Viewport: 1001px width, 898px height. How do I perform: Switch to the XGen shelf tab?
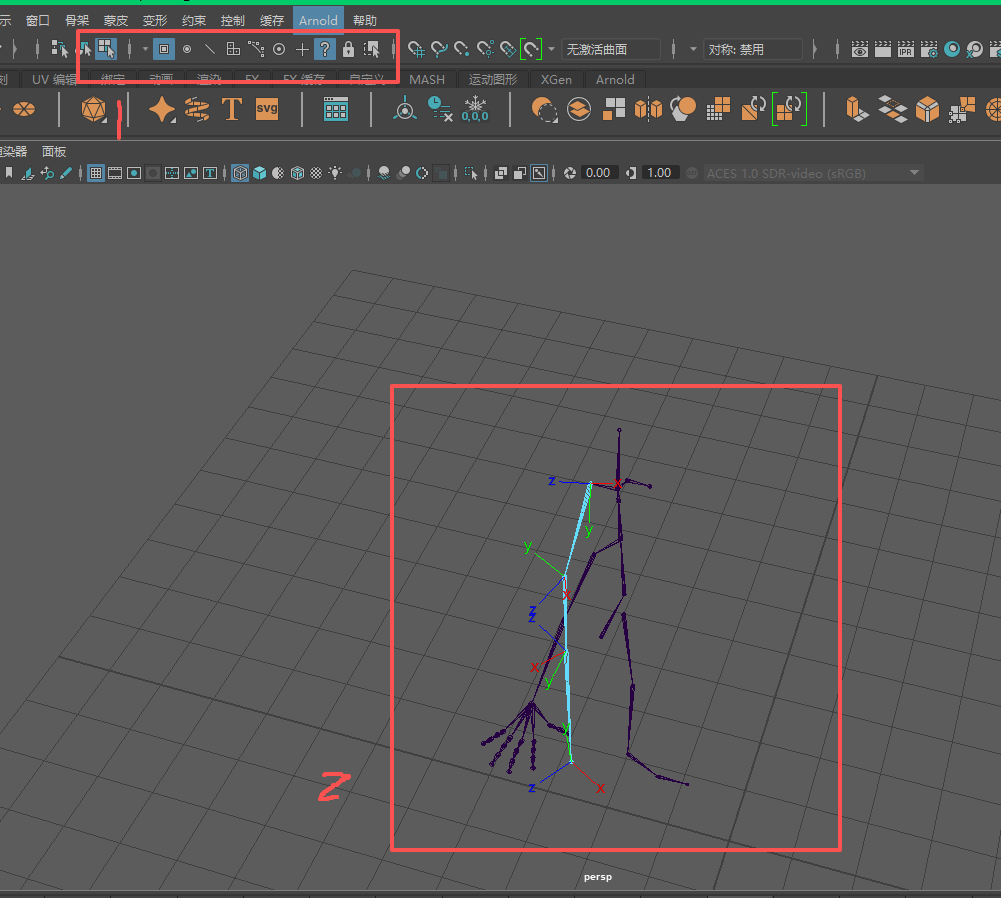[x=556, y=79]
